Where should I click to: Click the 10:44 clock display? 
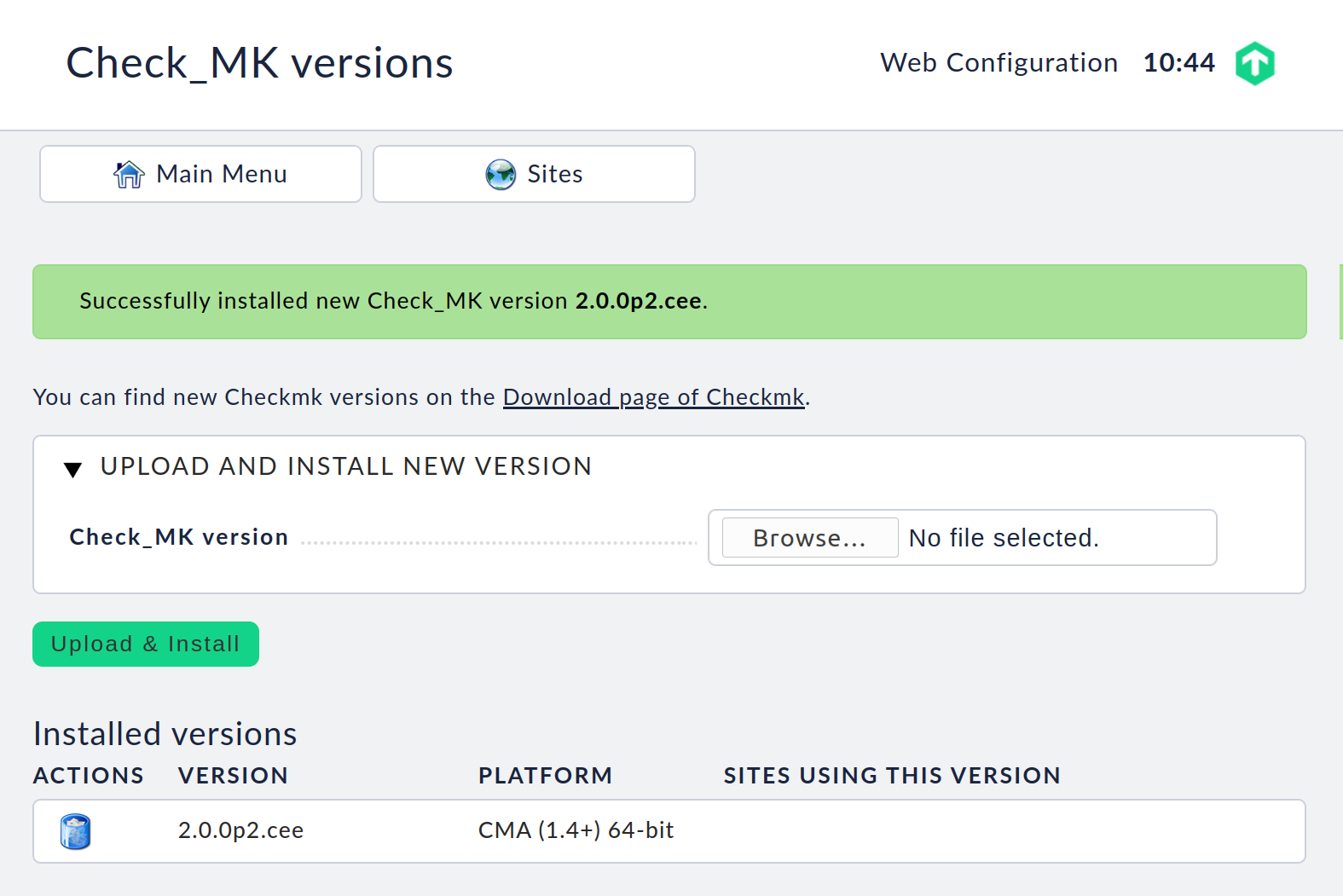(1178, 63)
